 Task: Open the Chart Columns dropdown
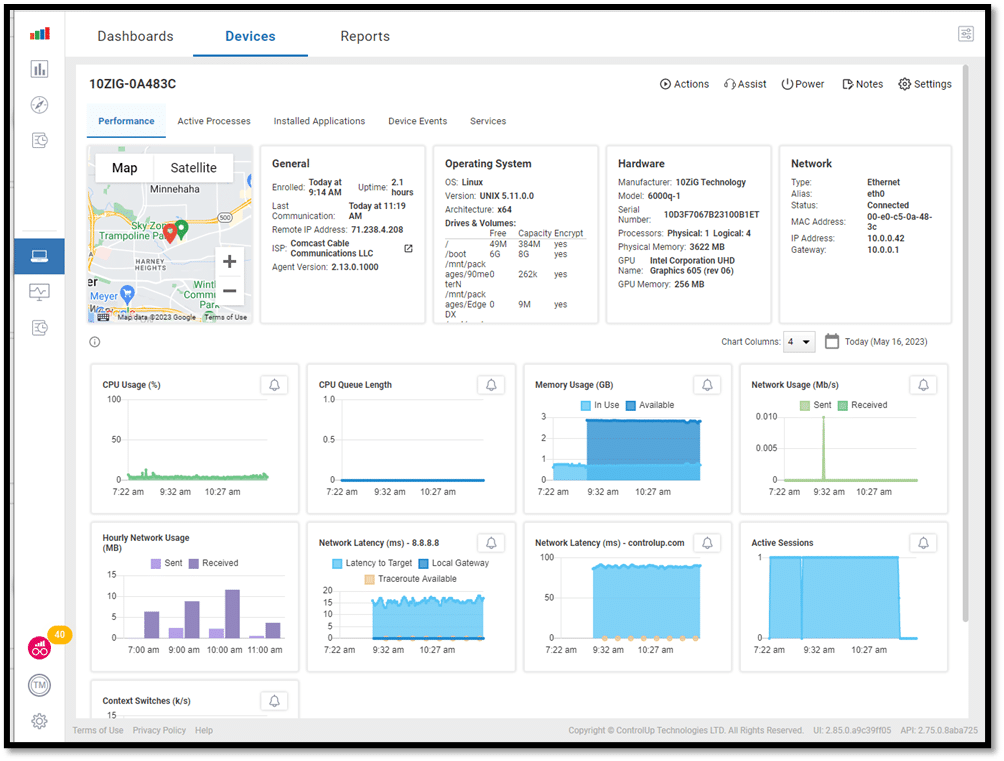click(800, 342)
